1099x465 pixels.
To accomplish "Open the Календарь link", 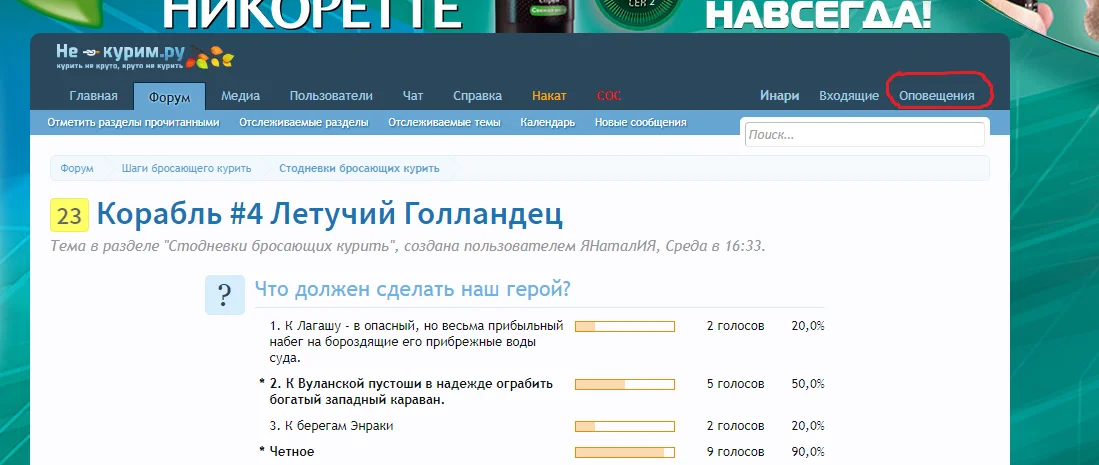I will pyautogui.click(x=547, y=123).
